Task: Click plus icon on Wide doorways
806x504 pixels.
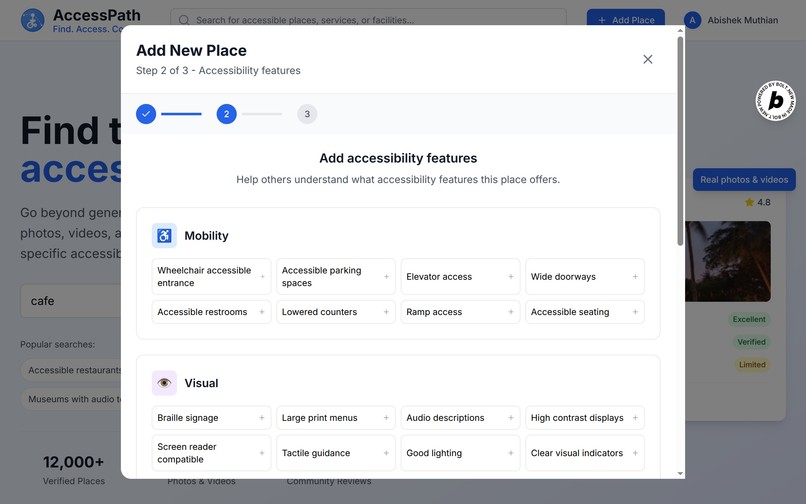Action: [x=635, y=277]
